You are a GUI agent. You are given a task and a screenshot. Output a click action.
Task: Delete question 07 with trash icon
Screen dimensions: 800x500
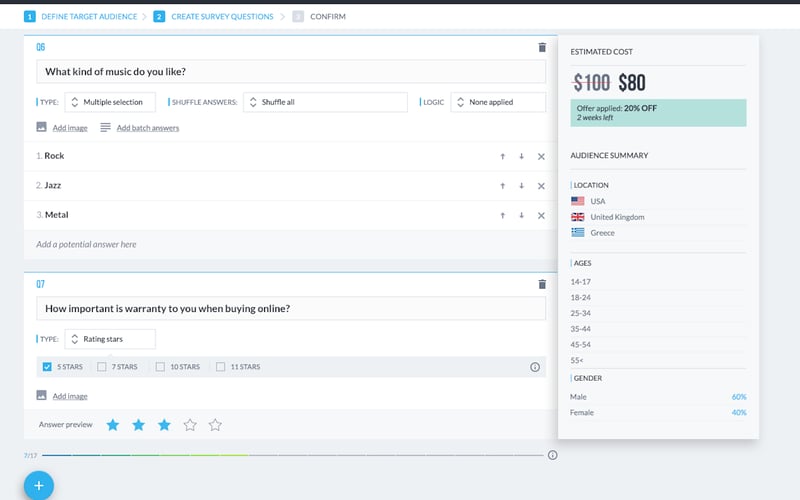542,284
